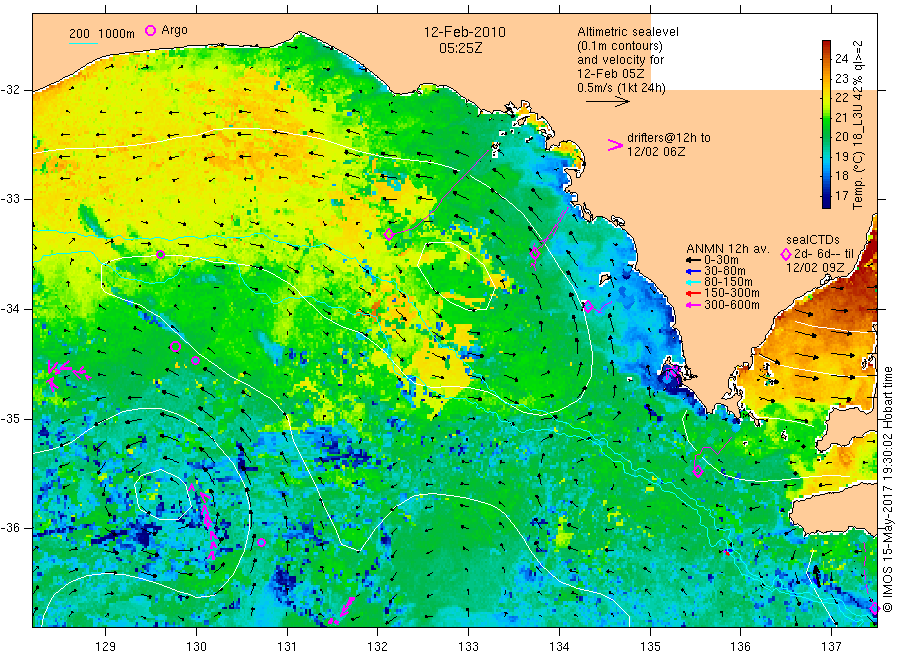900x660 pixels.
Task: Click the red arrow for 150-300m depth
Action: point(693,293)
